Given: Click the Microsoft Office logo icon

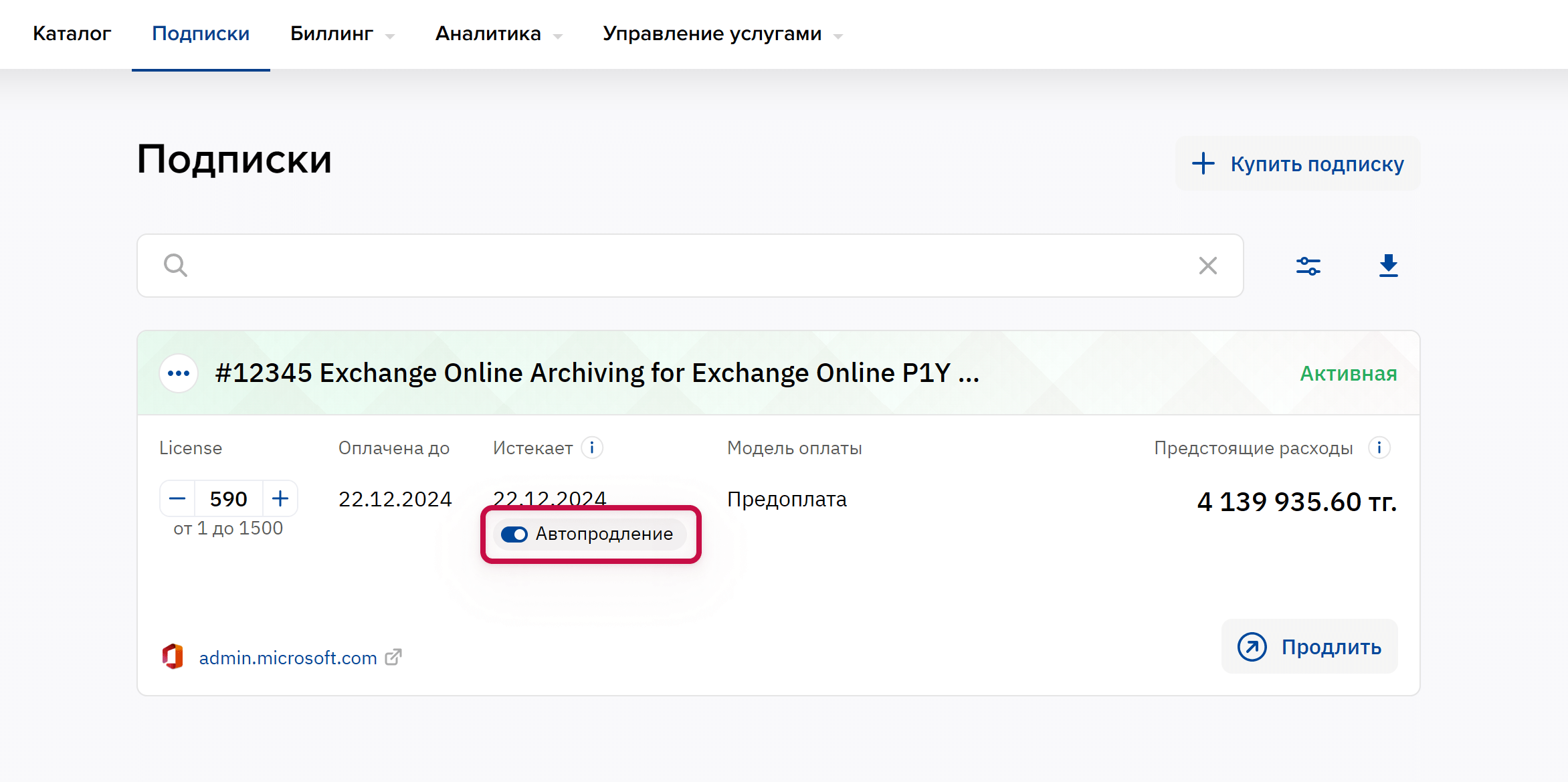Looking at the screenshot, I should [x=173, y=657].
